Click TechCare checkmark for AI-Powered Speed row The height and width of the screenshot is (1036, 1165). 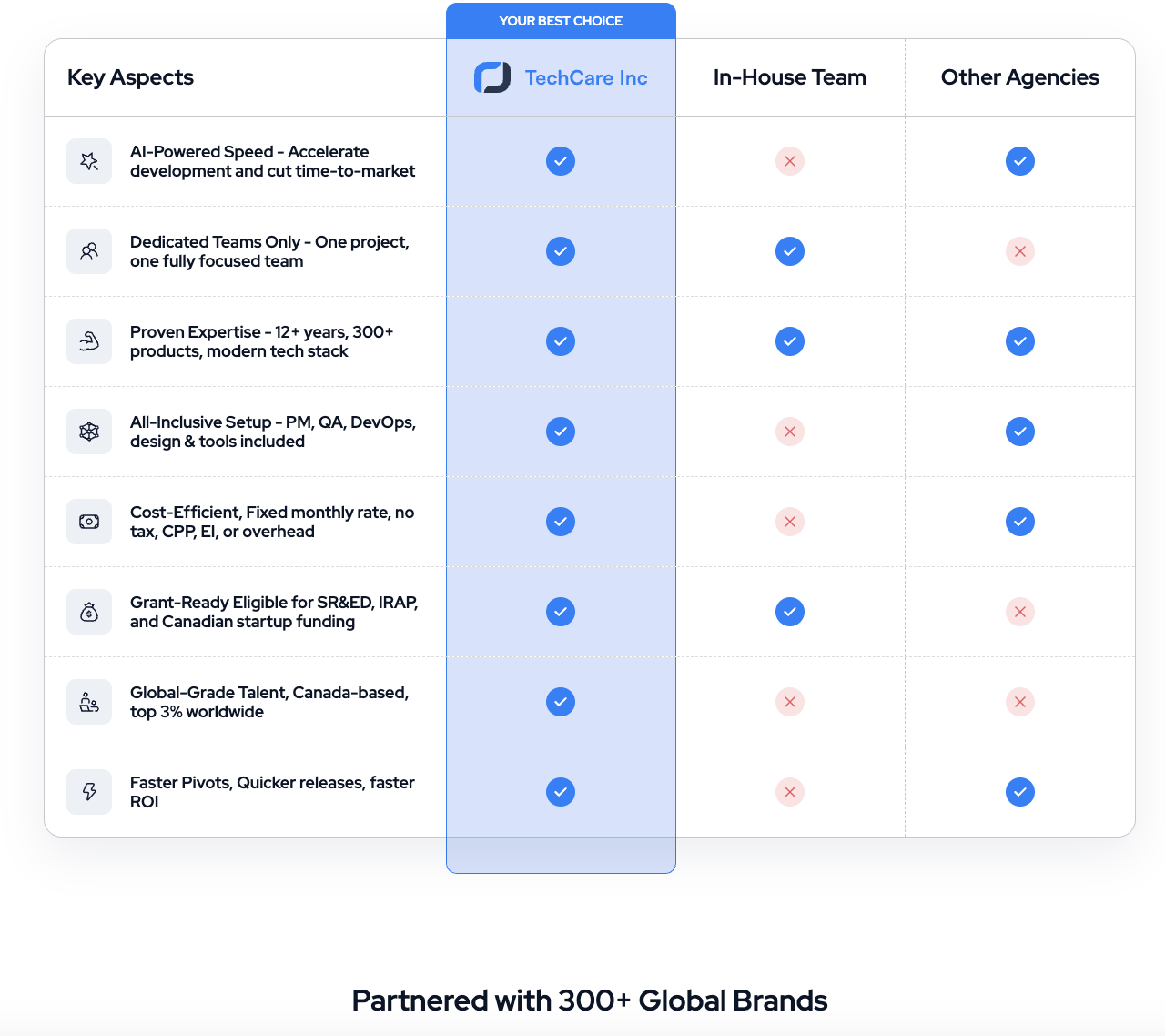click(x=561, y=161)
